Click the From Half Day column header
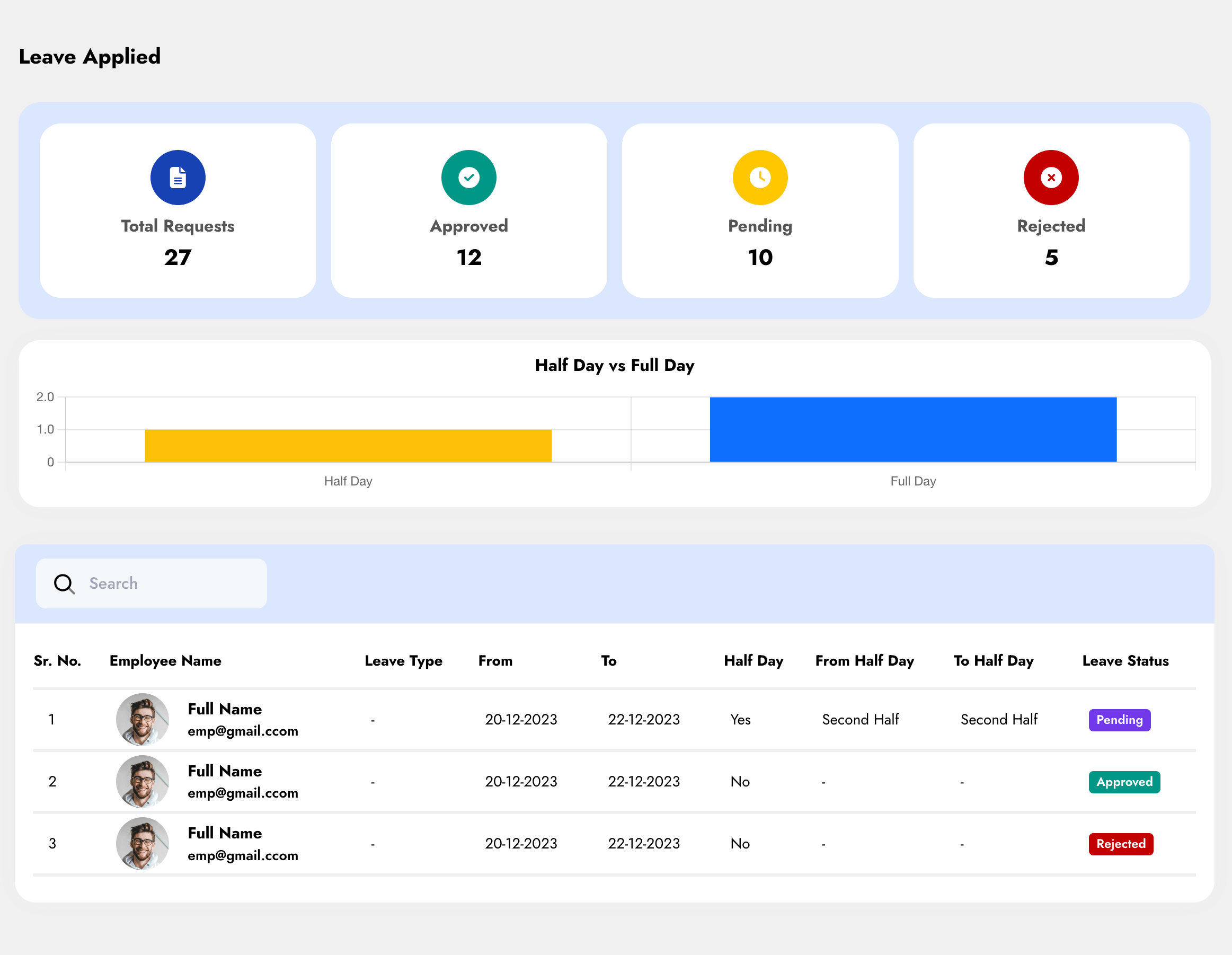 864,660
